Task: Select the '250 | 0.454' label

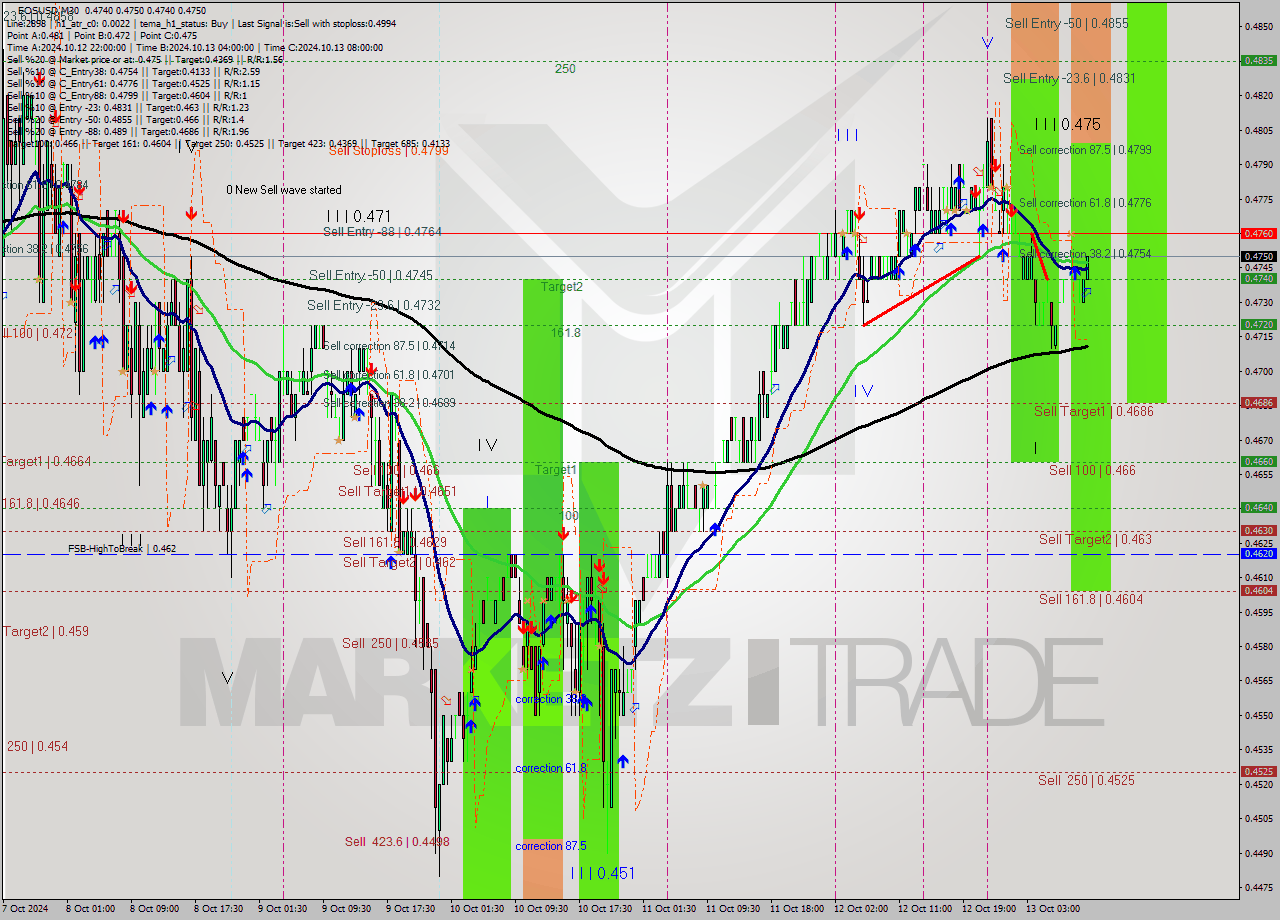Action: (x=38, y=746)
